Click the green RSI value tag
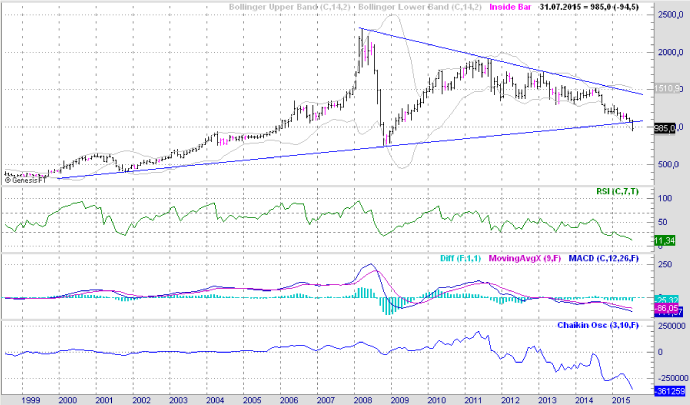Image resolution: width=690 pixels, height=405 pixels. pyautogui.click(x=665, y=240)
